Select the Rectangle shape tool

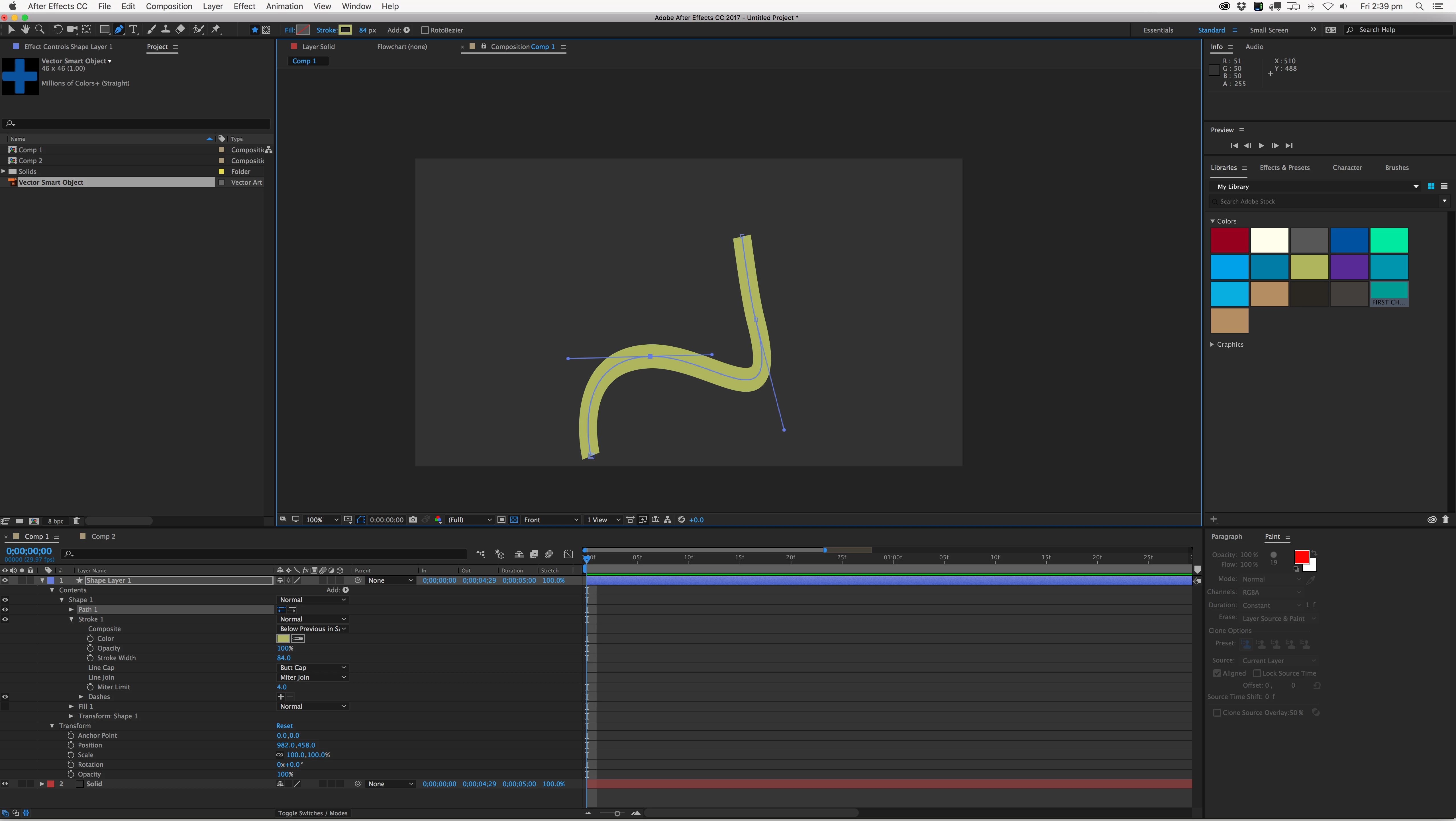pyautogui.click(x=104, y=29)
